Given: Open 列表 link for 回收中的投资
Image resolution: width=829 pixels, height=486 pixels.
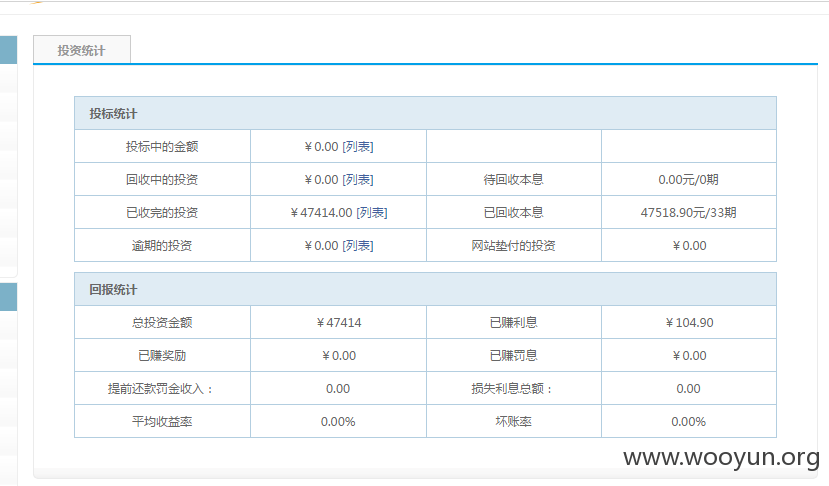Looking at the screenshot, I should pyautogui.click(x=358, y=180).
